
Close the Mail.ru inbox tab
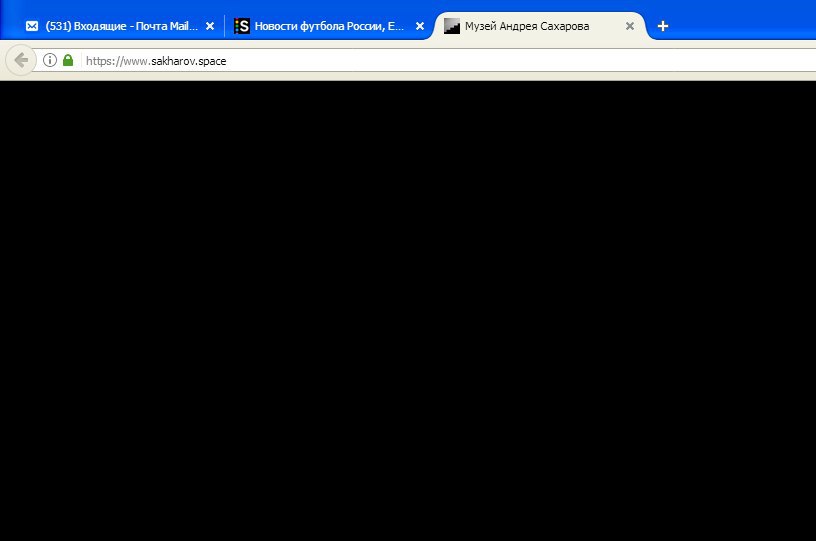click(x=210, y=26)
